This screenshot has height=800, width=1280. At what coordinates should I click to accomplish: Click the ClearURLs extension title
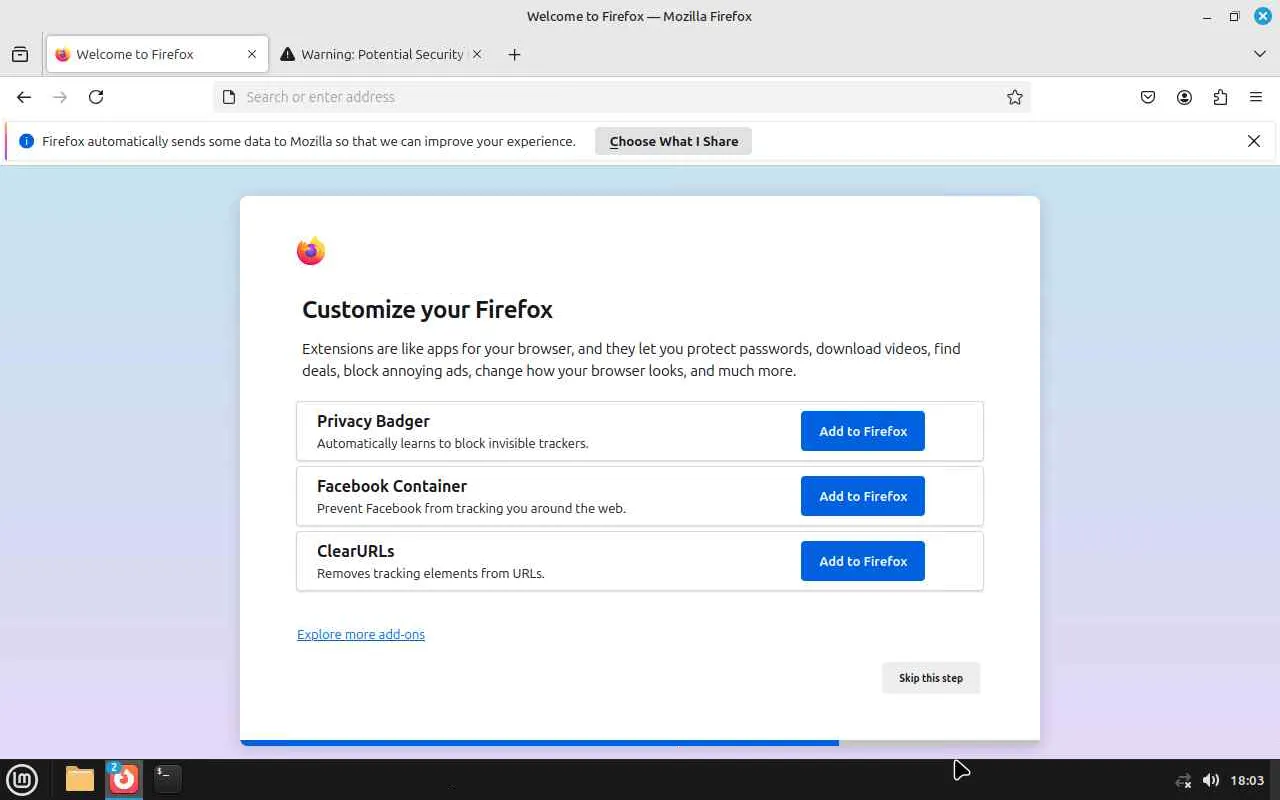pos(356,551)
